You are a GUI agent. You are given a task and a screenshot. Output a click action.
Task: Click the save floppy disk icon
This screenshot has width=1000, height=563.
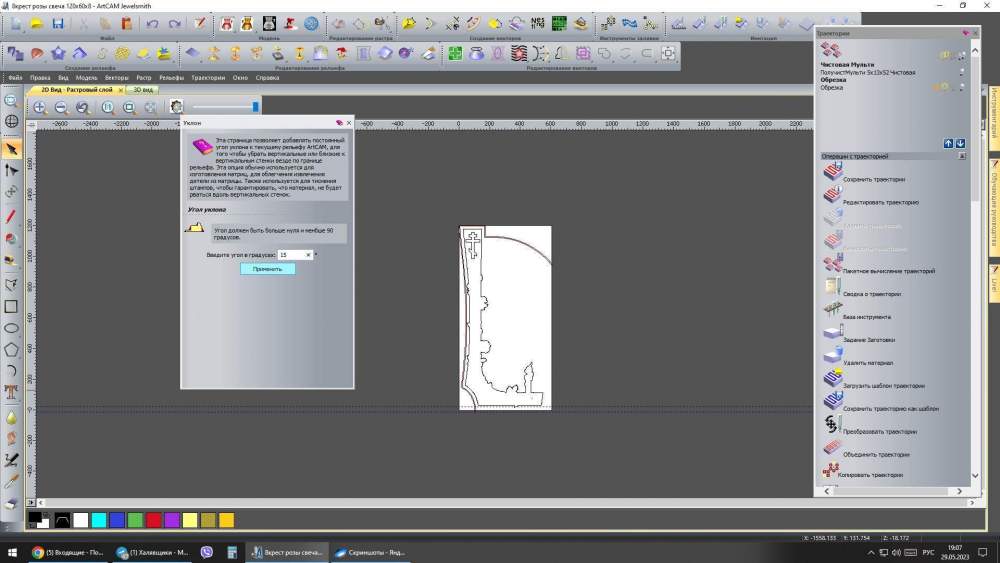(58, 23)
